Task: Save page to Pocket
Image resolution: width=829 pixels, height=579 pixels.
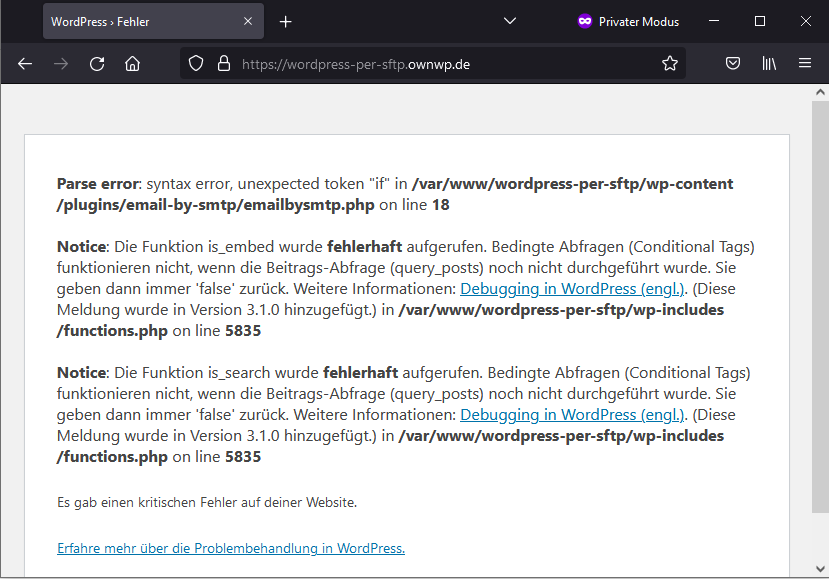Action: click(733, 64)
